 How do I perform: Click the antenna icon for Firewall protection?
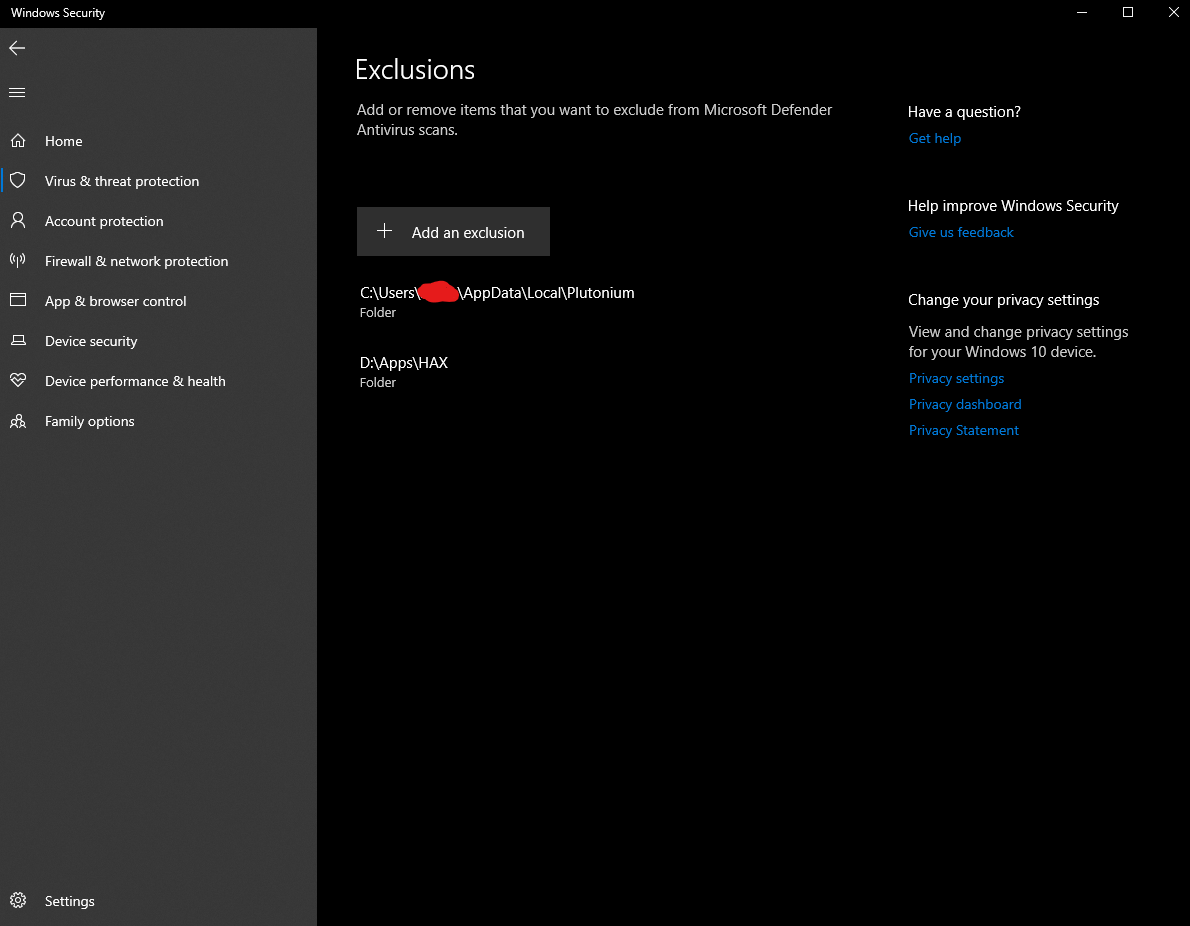(x=18, y=260)
